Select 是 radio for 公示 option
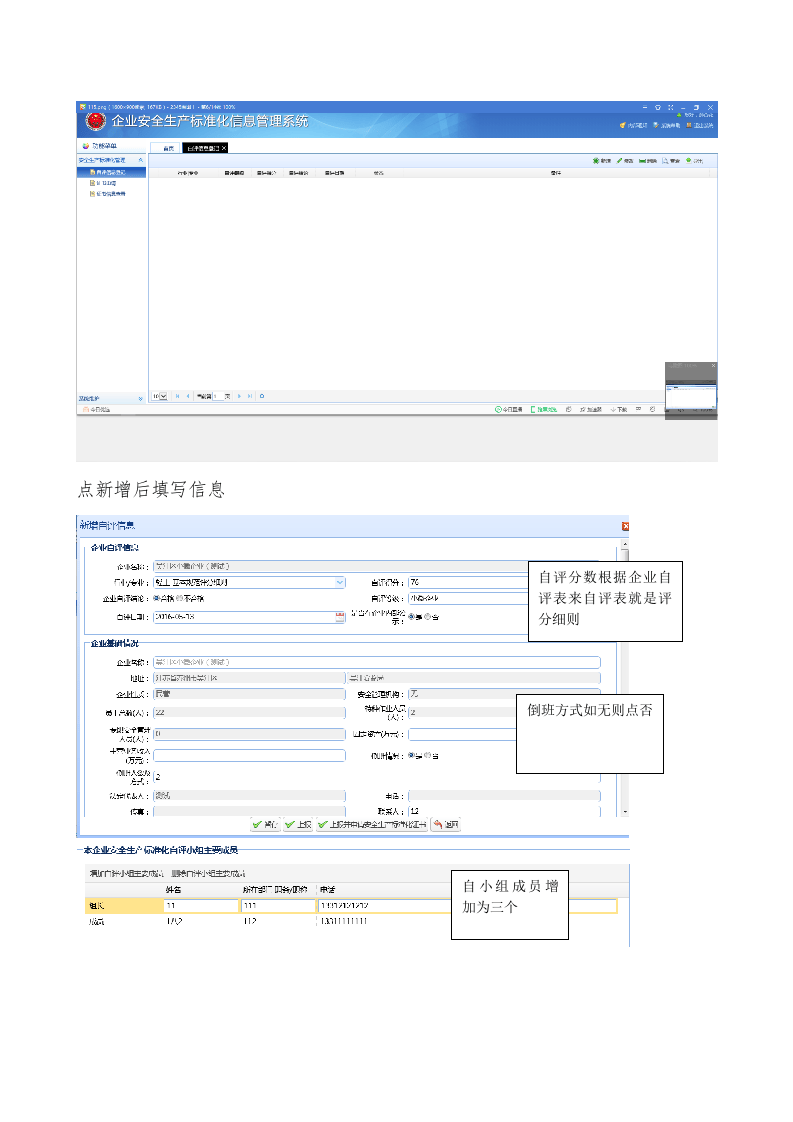 411,617
